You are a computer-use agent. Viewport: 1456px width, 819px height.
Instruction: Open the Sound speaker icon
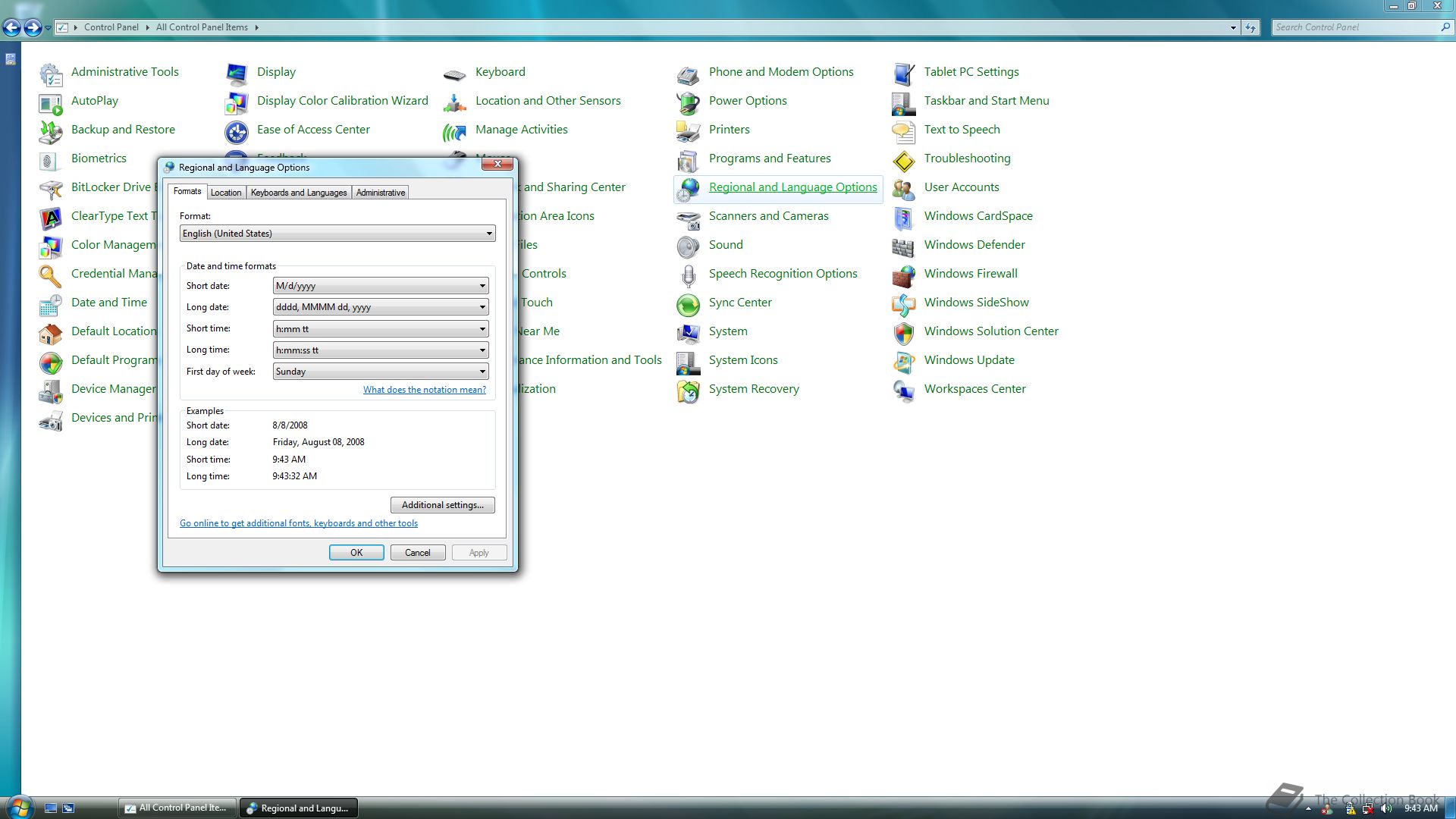(x=689, y=247)
